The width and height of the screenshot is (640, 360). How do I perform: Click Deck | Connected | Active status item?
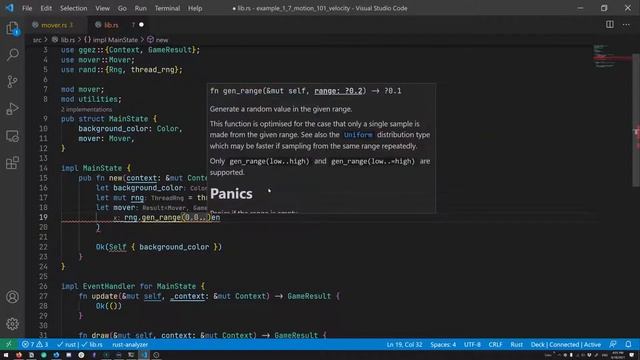tap(565, 344)
